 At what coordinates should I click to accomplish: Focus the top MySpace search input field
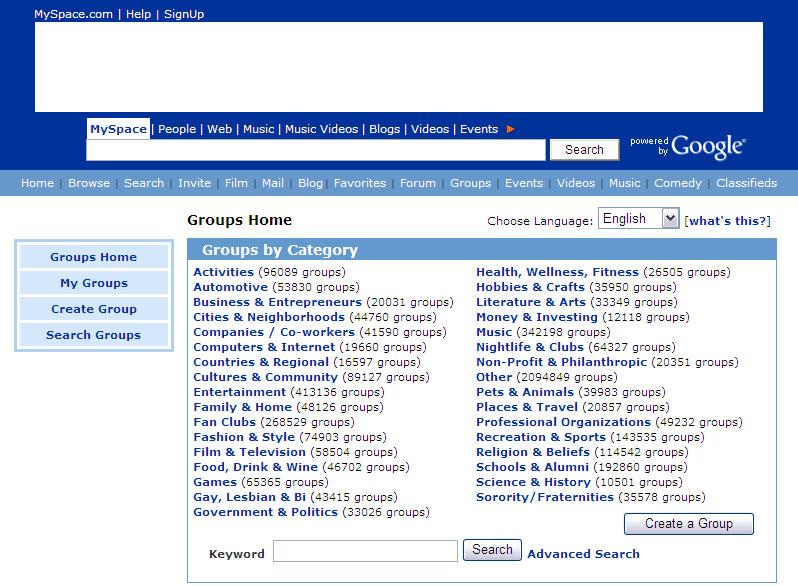[316, 150]
